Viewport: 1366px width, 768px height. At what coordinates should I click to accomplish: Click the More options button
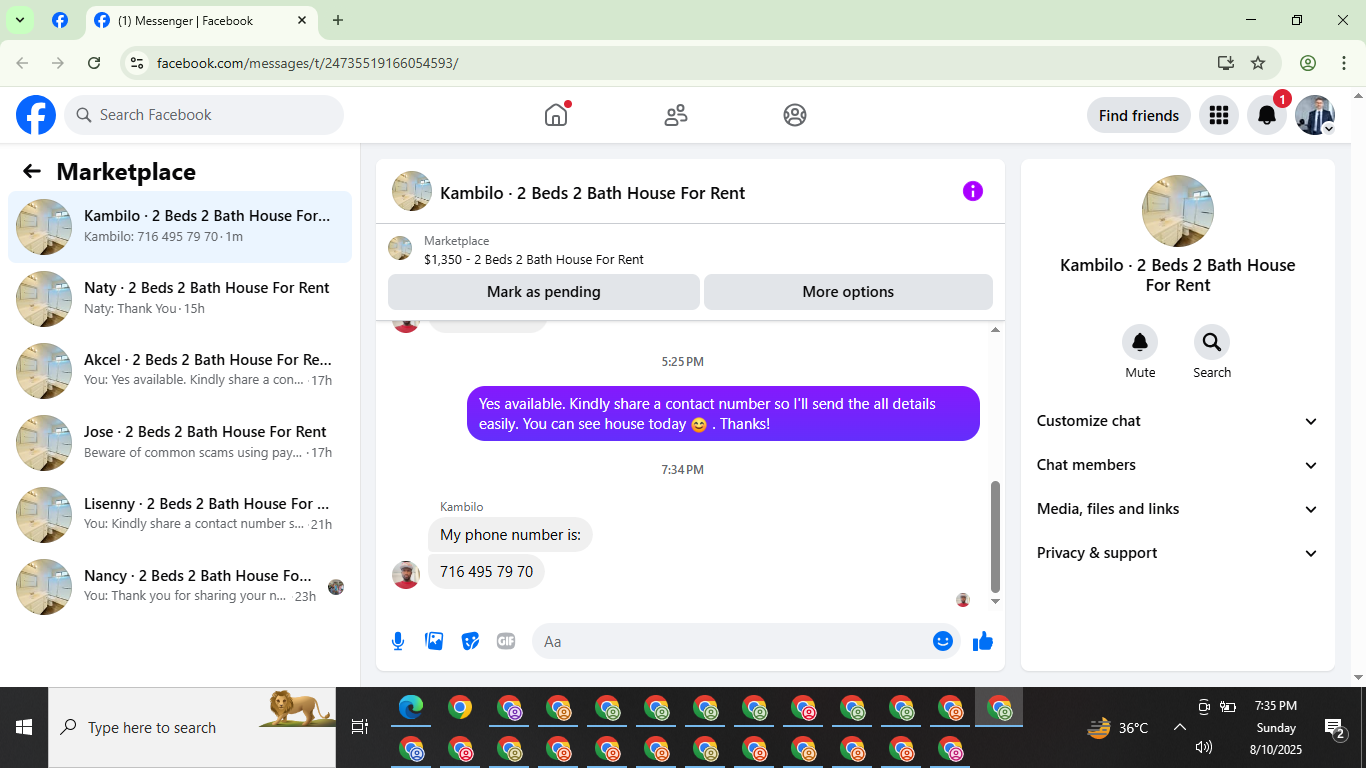[848, 292]
